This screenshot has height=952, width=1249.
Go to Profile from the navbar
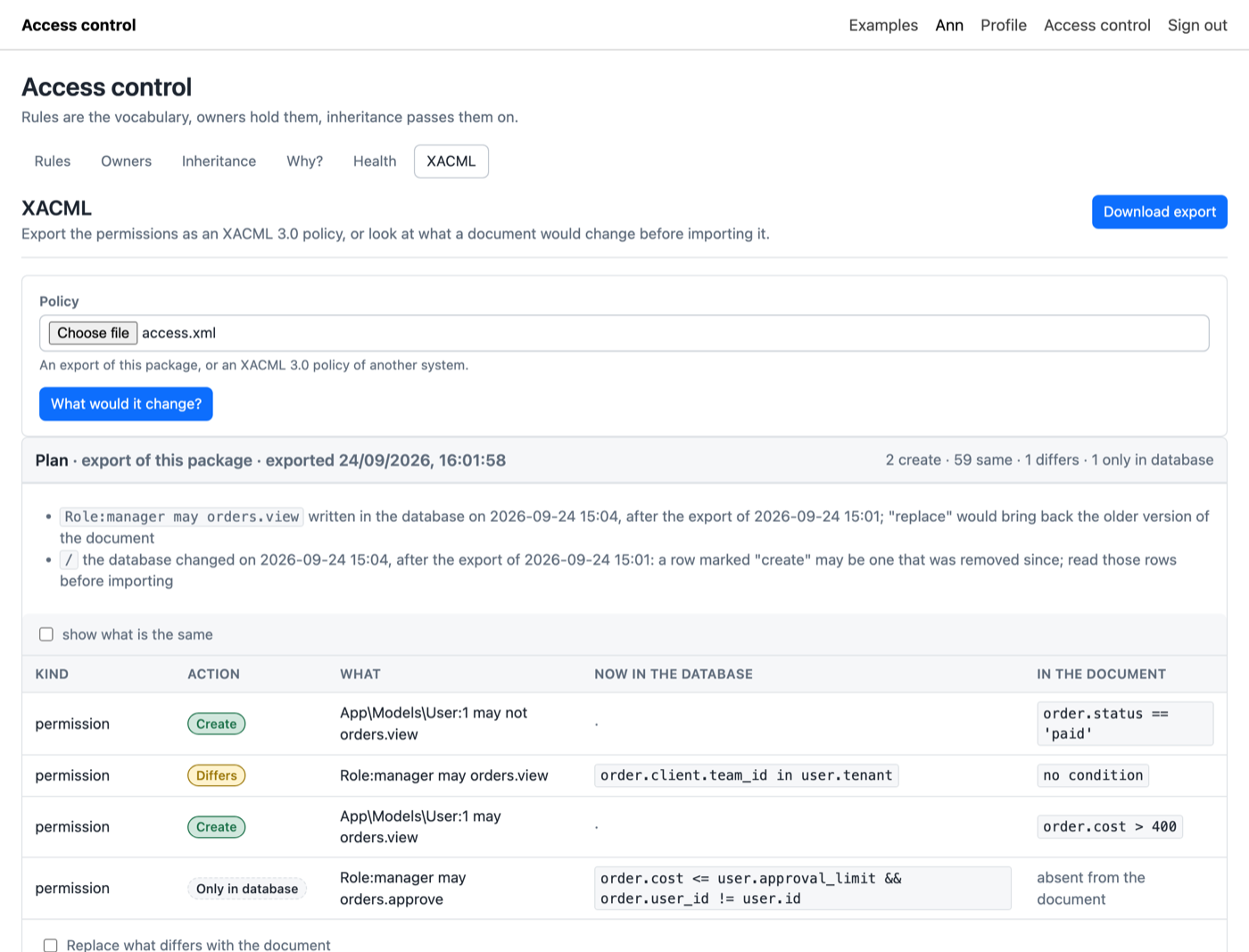[1004, 25]
